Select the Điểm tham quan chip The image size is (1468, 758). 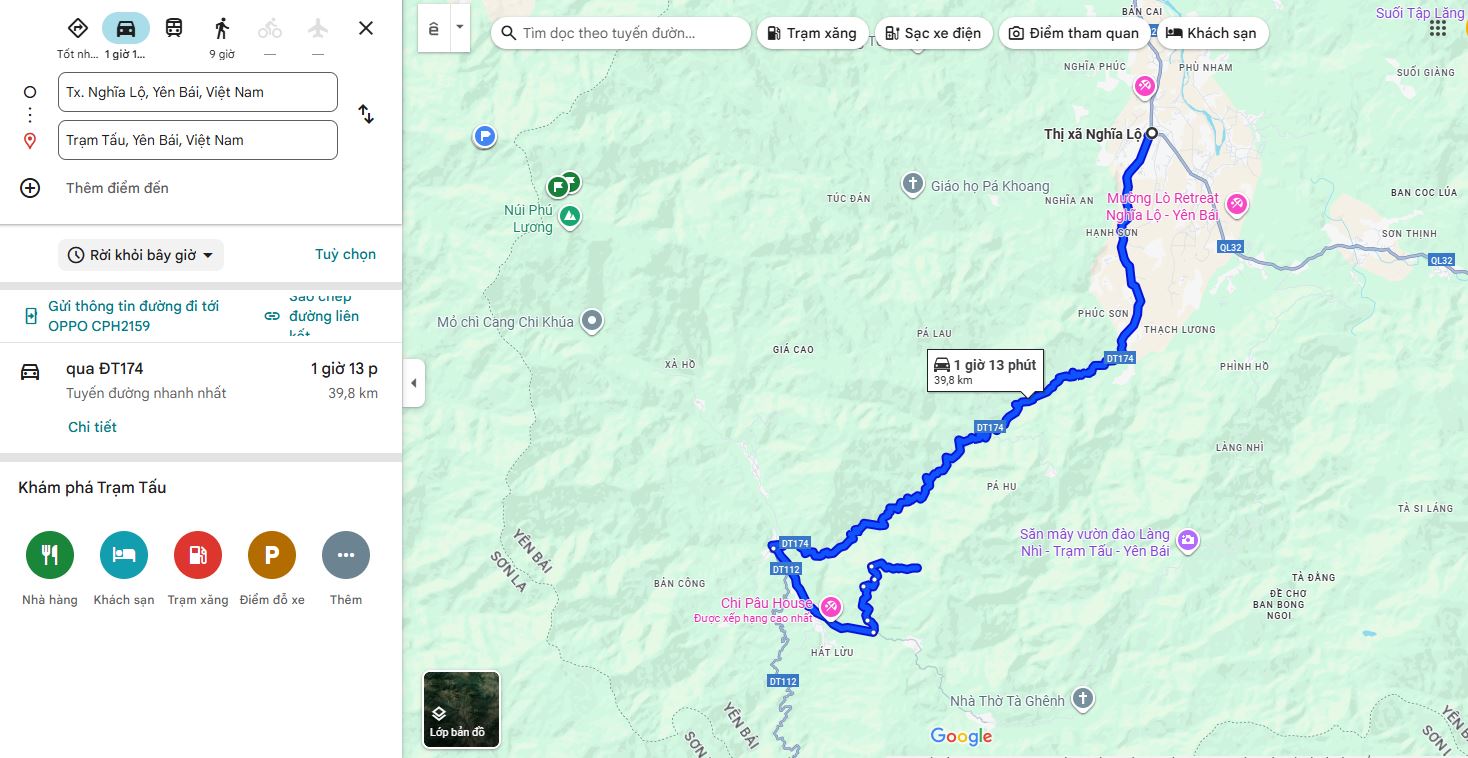pyautogui.click(x=1074, y=33)
